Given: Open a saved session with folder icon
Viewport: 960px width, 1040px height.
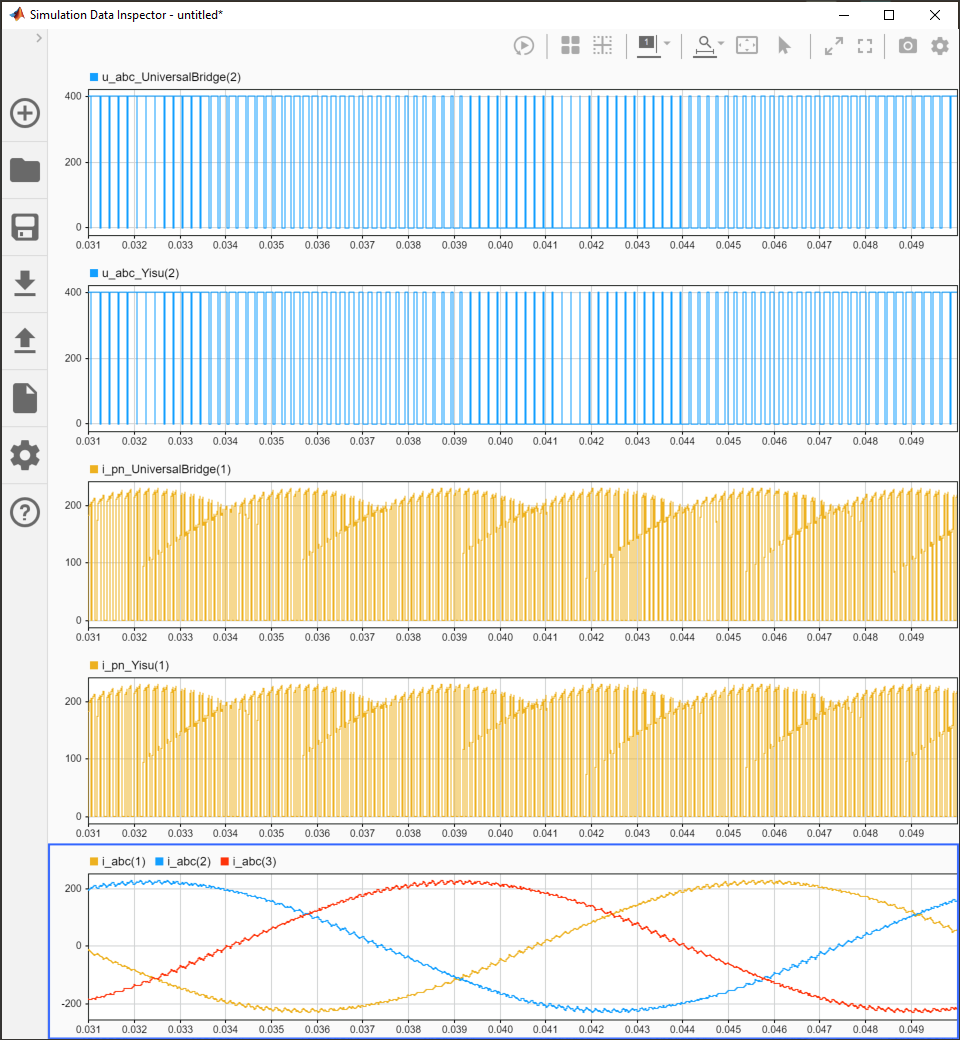Looking at the screenshot, I should tap(25, 170).
